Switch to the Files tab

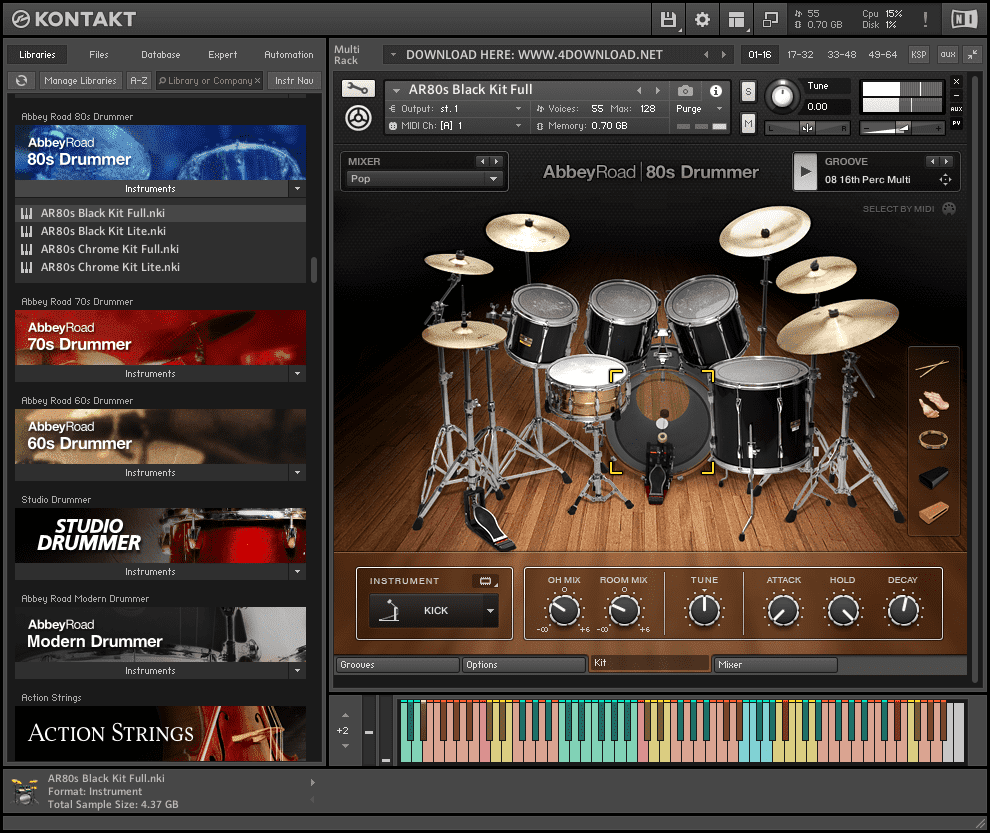[x=99, y=55]
